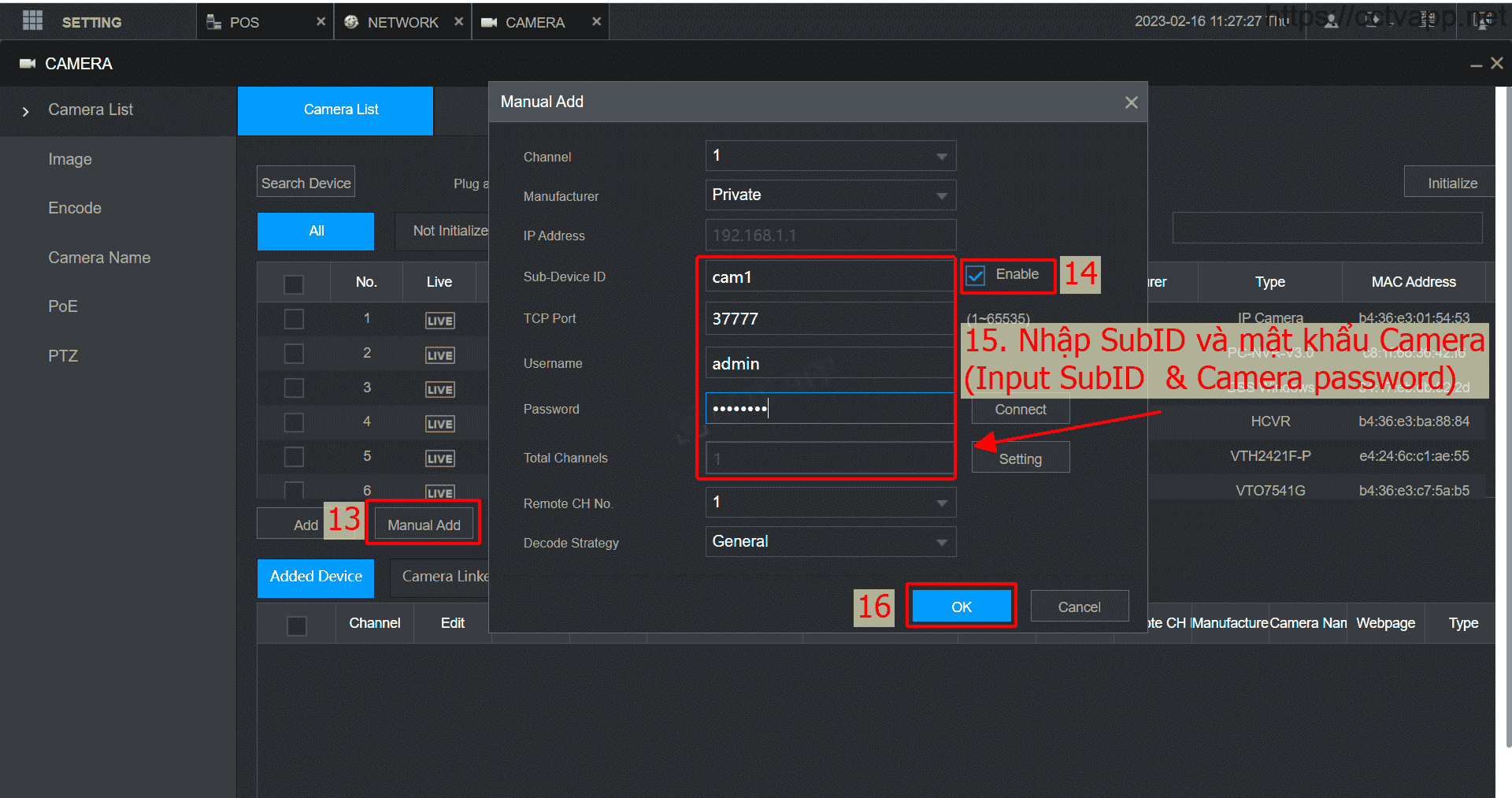
Task: Click into the TCP Port field
Action: [x=827, y=319]
